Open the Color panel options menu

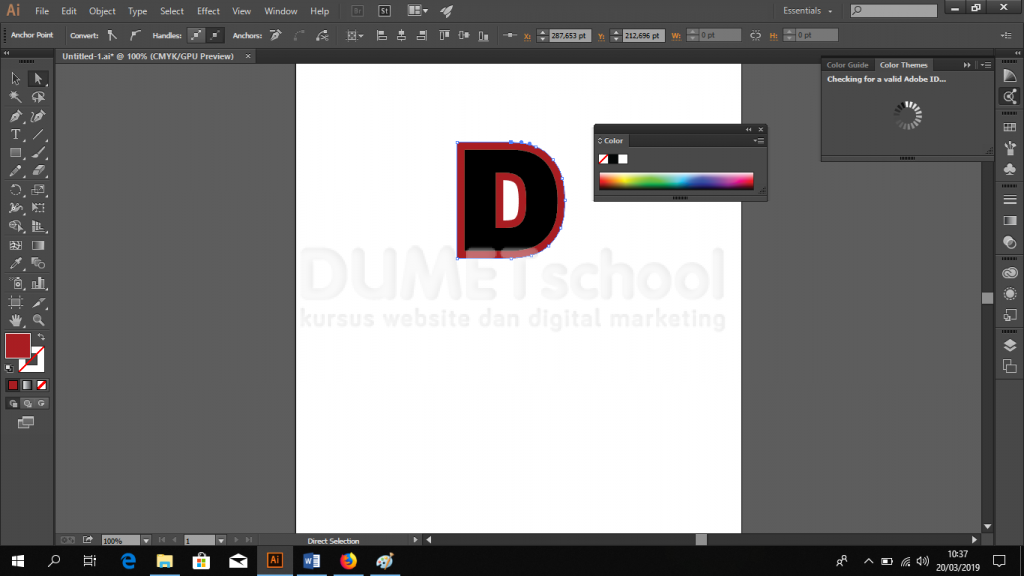click(x=759, y=140)
